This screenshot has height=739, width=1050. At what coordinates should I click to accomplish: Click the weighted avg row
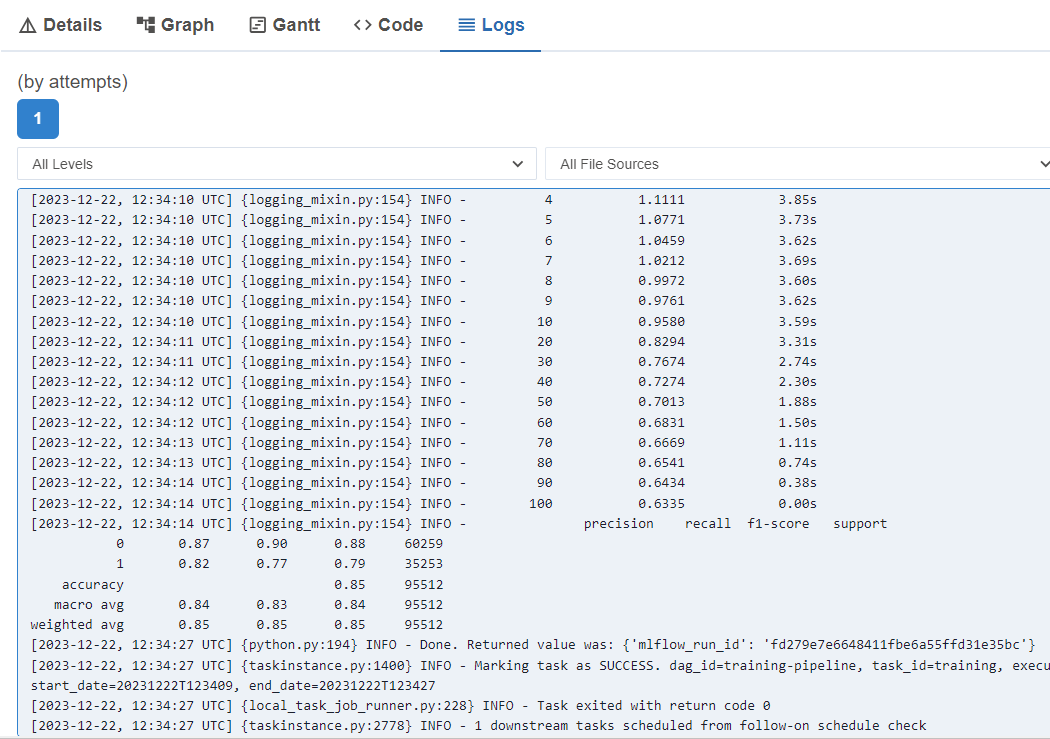(x=236, y=625)
